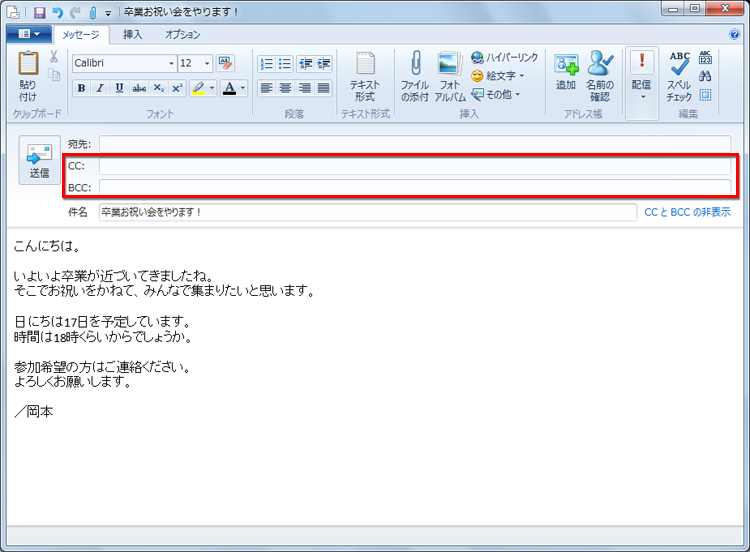Open the blue application menu button

(x=29, y=34)
